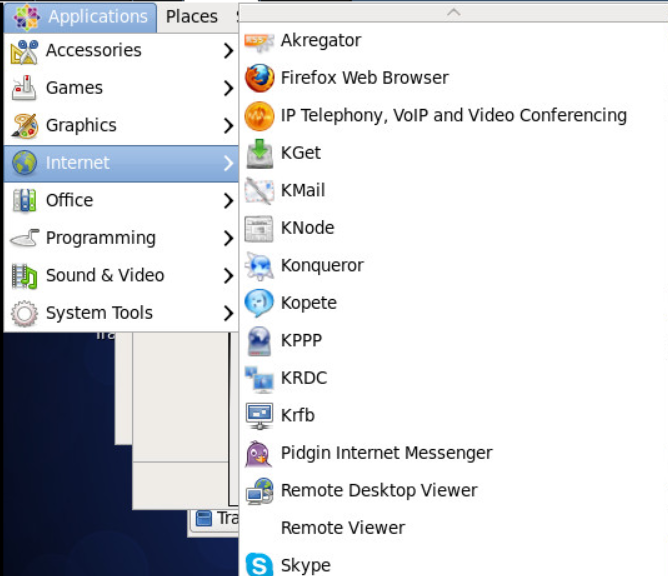Launch the KGet entry

pyautogui.click(x=453, y=153)
